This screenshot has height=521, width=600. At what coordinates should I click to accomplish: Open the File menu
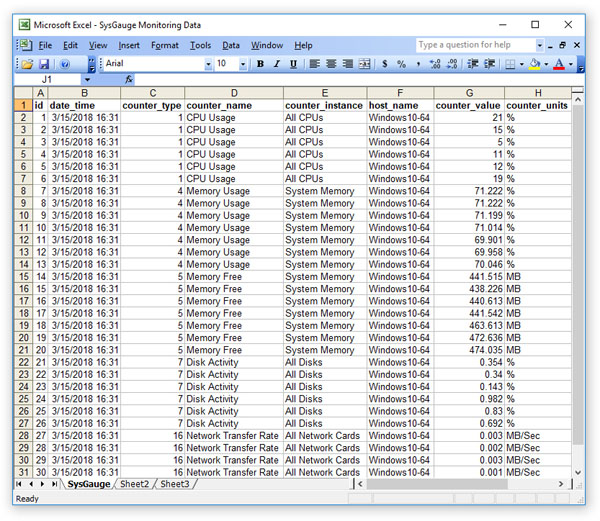tap(45, 46)
